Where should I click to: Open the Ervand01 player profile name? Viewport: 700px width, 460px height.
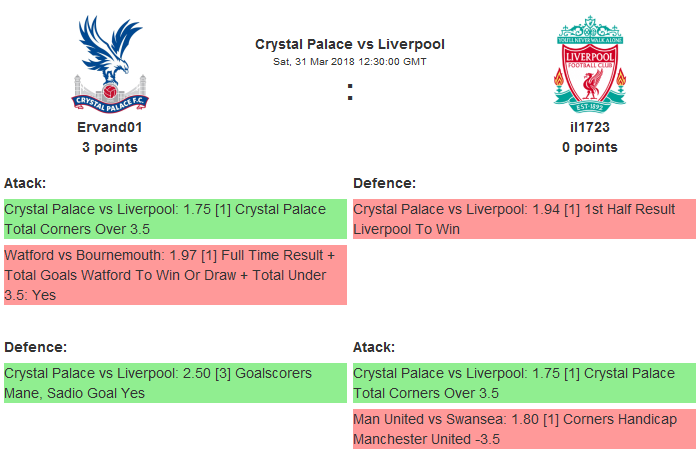click(109, 128)
